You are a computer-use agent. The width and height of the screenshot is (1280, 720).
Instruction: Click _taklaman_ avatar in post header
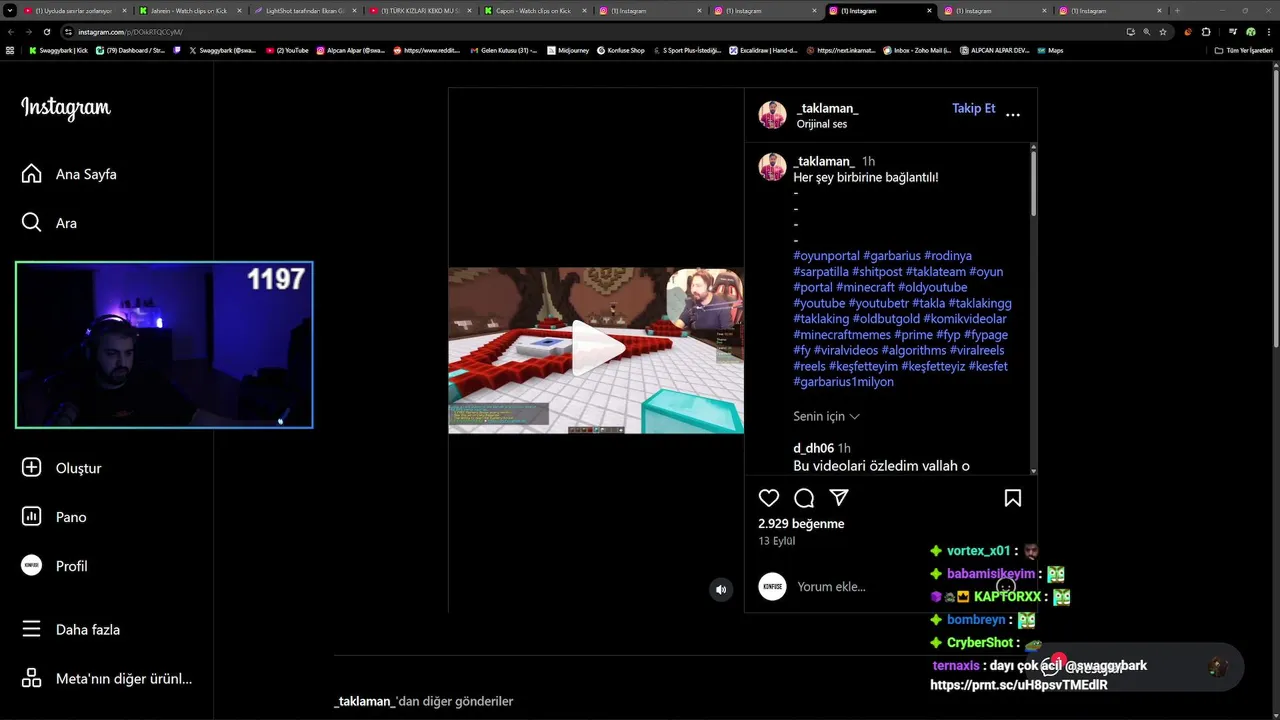[773, 115]
